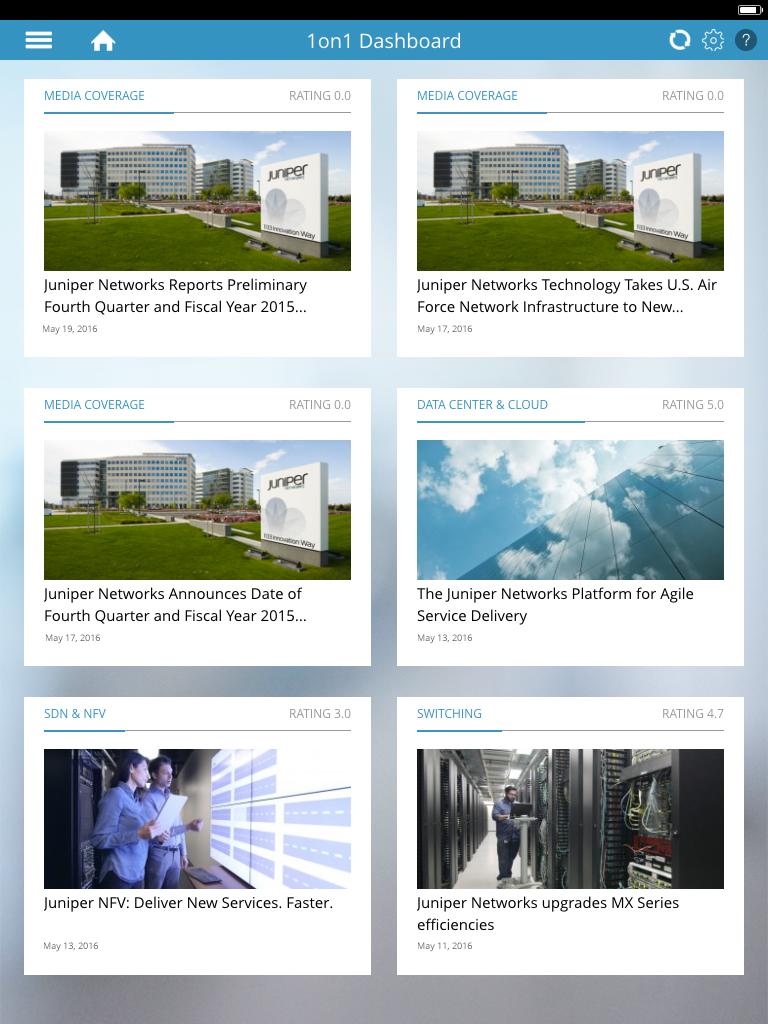This screenshot has height=1024, width=768.
Task: Open glass building cloud thumbnail
Action: [x=570, y=510]
